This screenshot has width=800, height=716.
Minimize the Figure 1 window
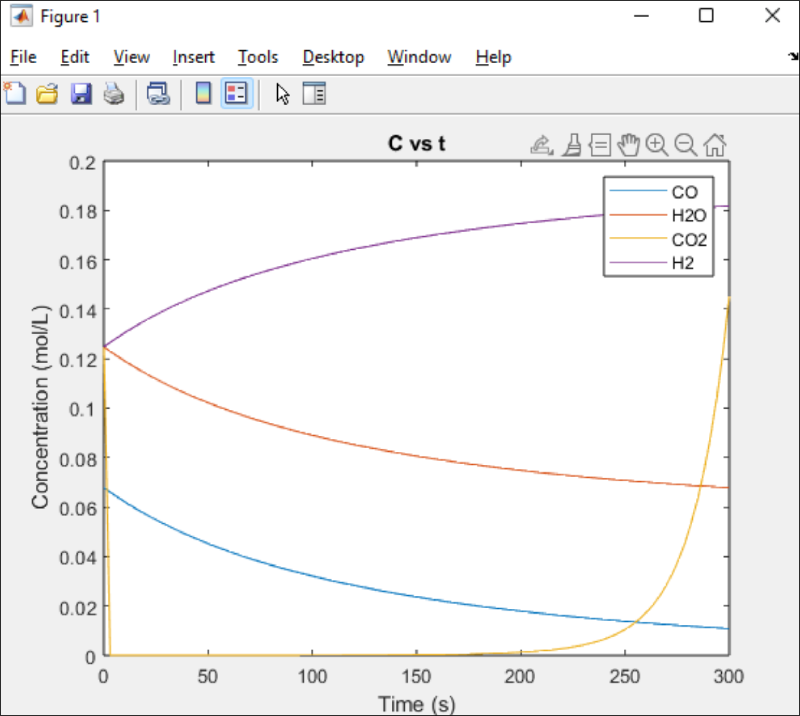(641, 16)
